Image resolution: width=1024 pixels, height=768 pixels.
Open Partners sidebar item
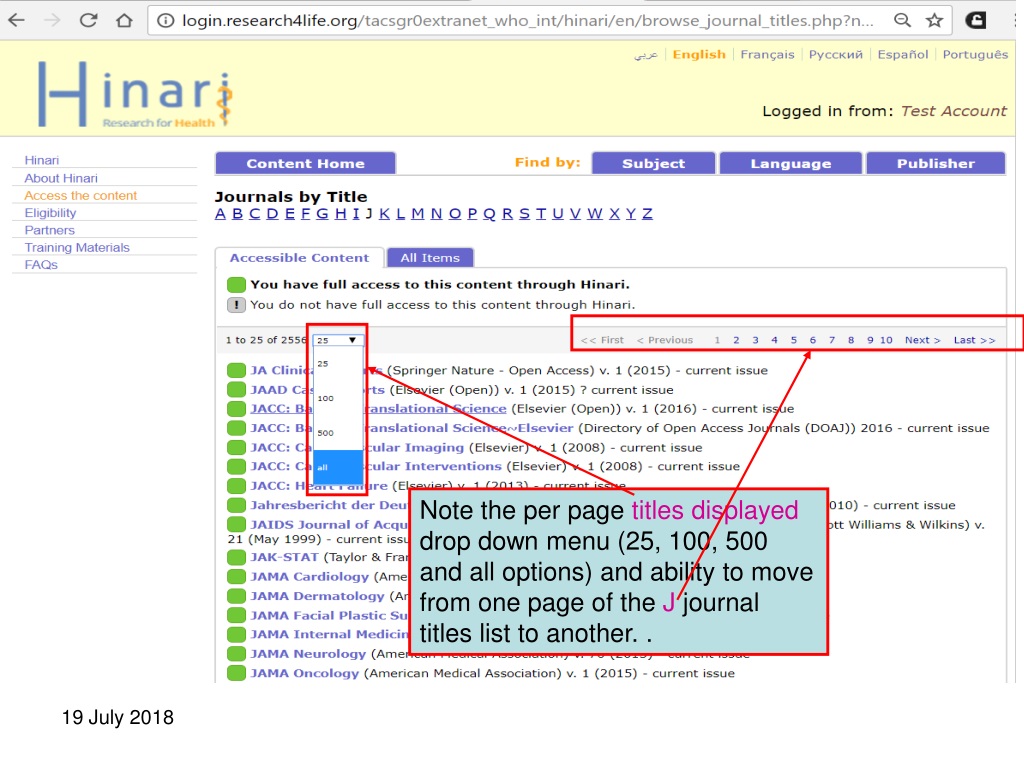coord(50,230)
